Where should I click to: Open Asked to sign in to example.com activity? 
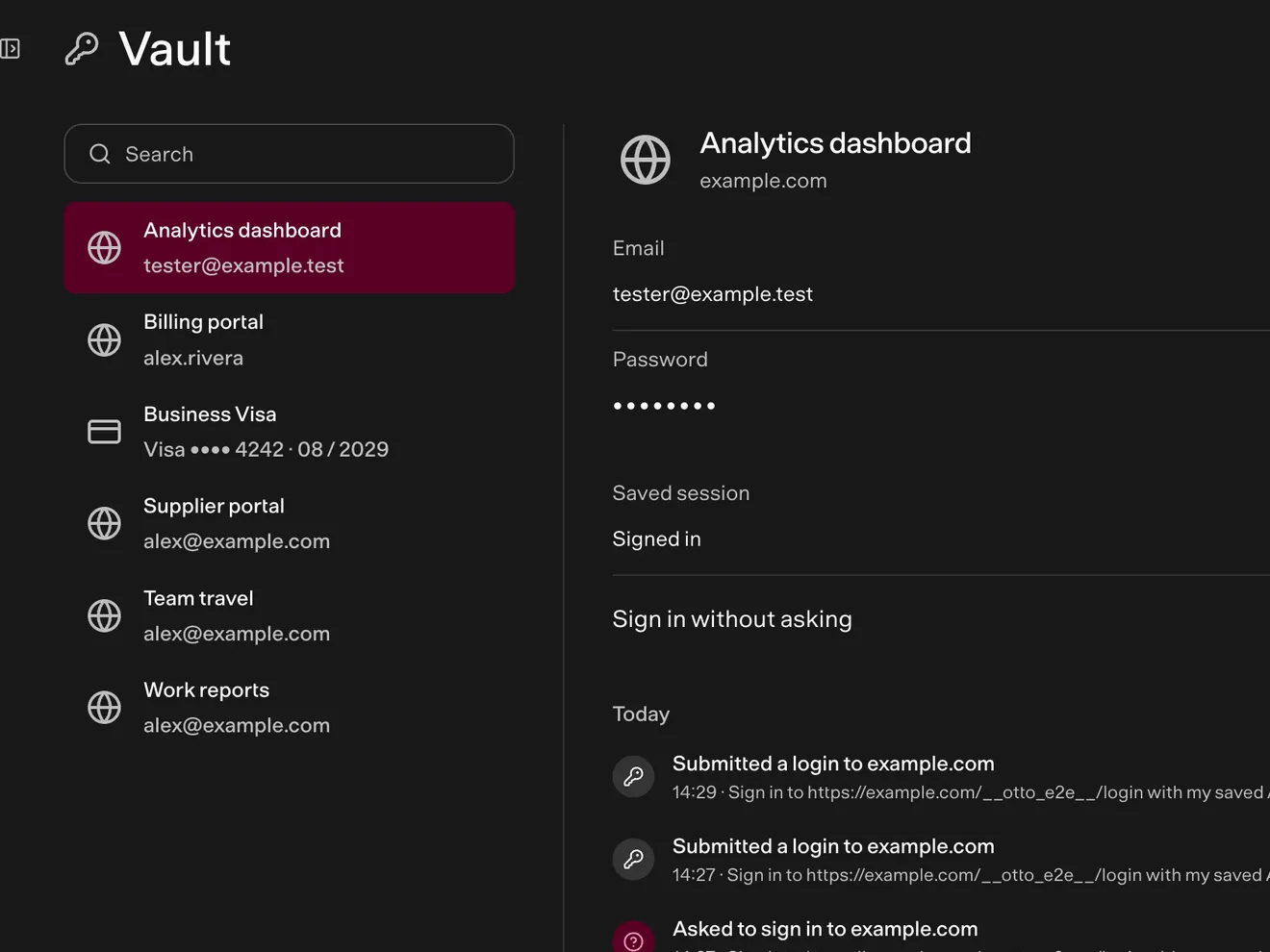click(x=941, y=935)
